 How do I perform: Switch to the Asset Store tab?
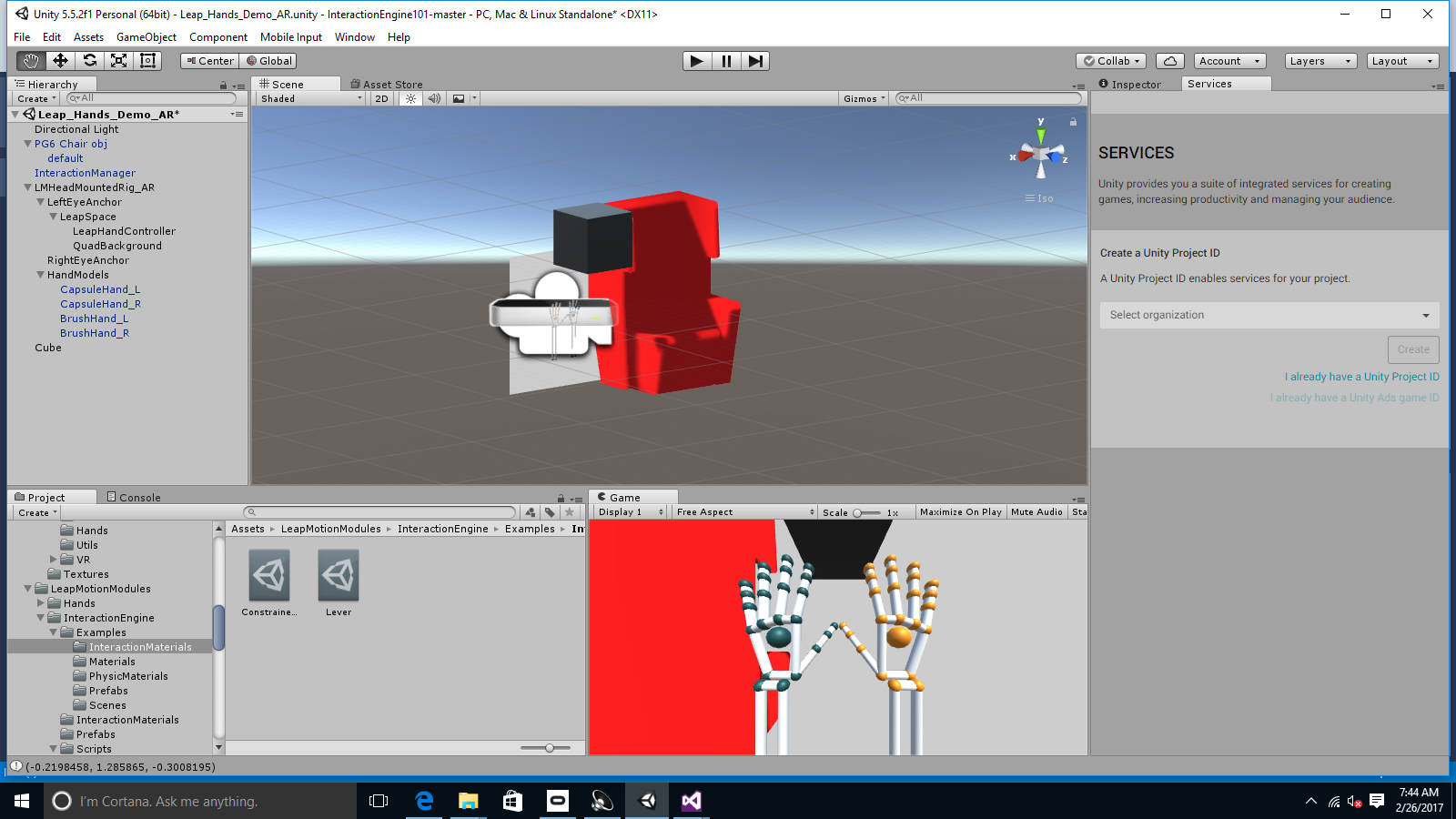[387, 84]
